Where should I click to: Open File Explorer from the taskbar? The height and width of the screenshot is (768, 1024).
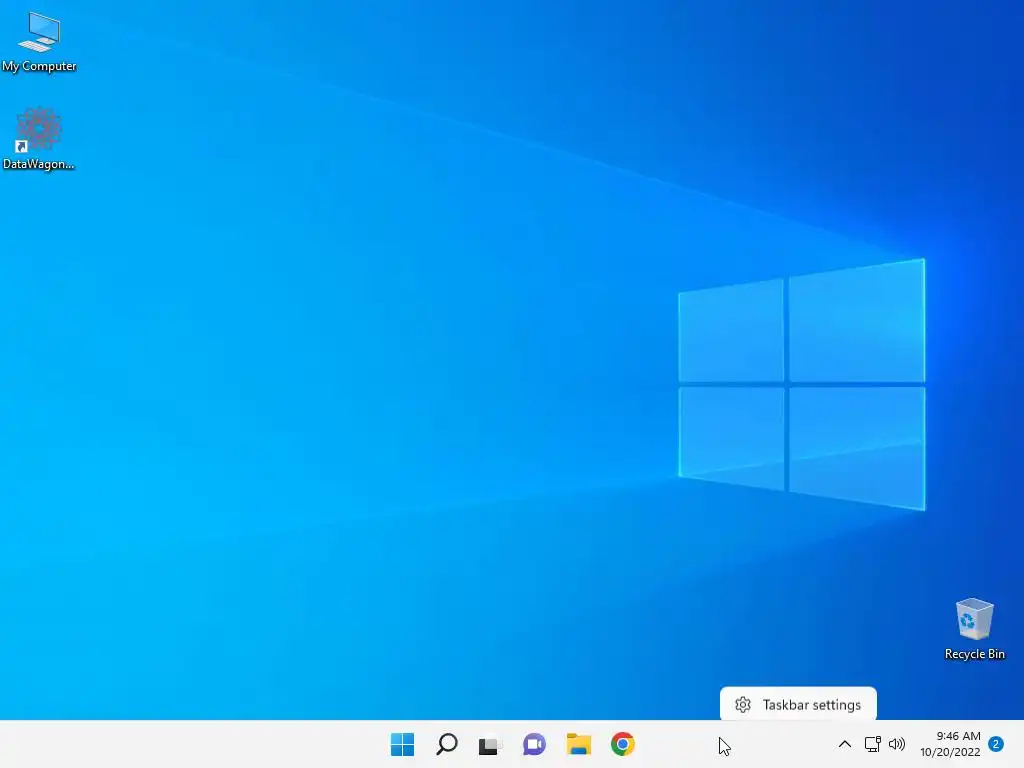[579, 744]
